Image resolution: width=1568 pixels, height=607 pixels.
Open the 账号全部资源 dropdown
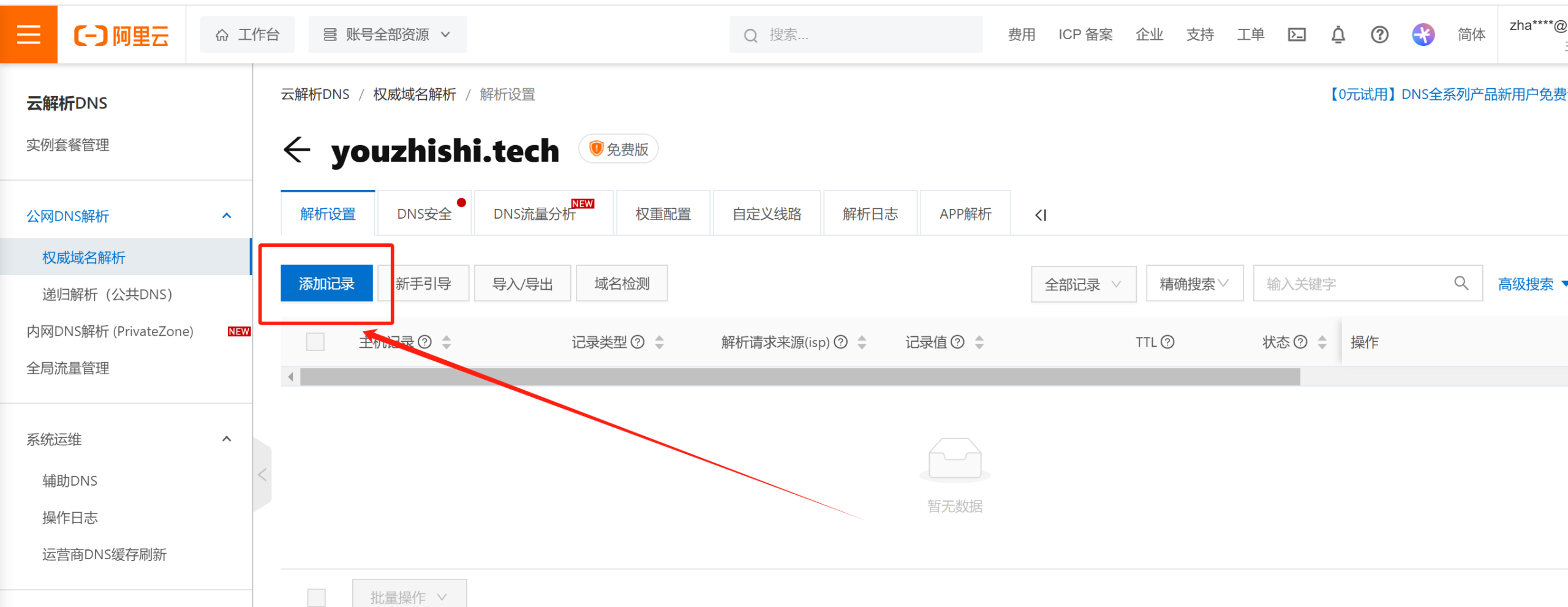387,35
